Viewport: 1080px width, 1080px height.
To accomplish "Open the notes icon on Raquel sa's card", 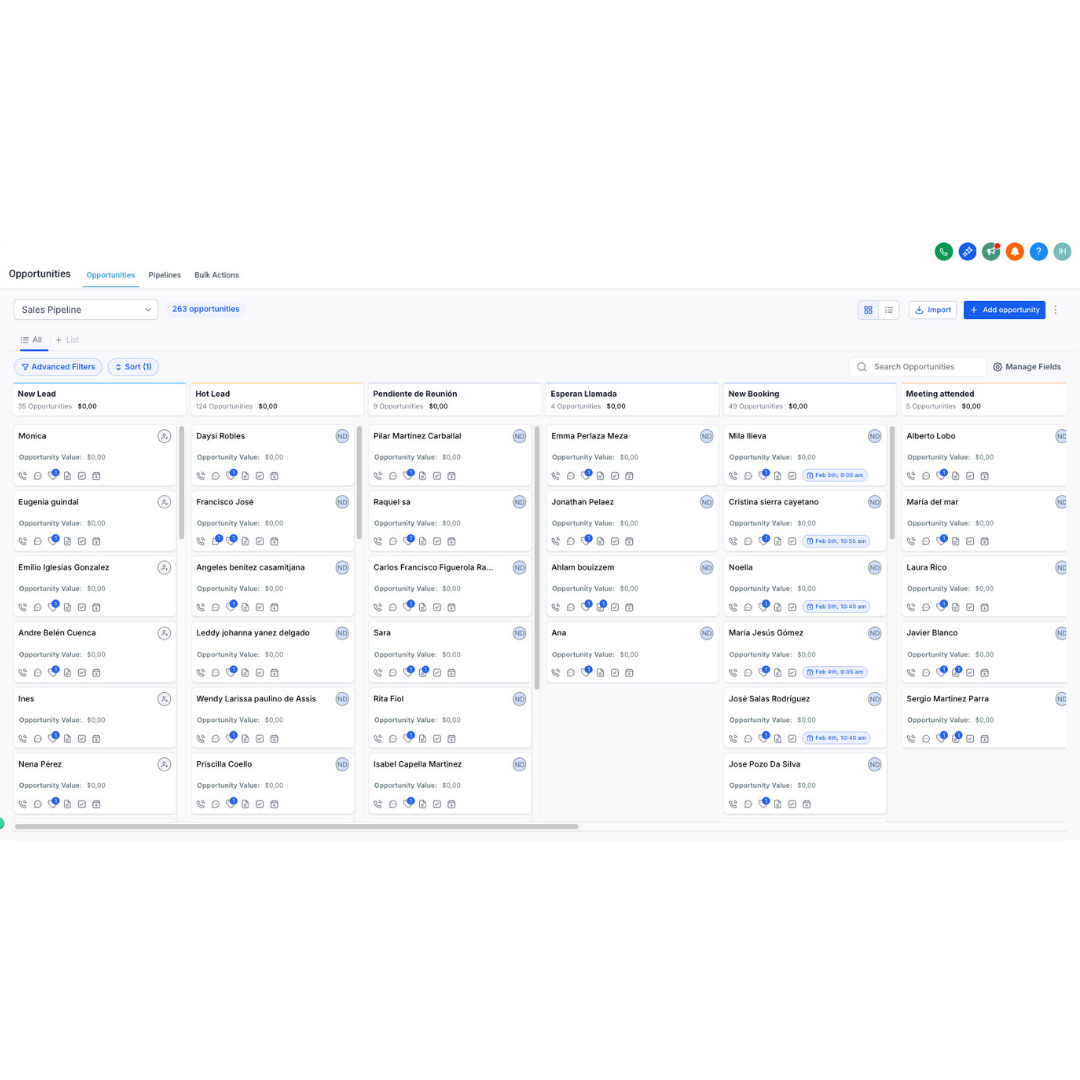I will click(422, 541).
